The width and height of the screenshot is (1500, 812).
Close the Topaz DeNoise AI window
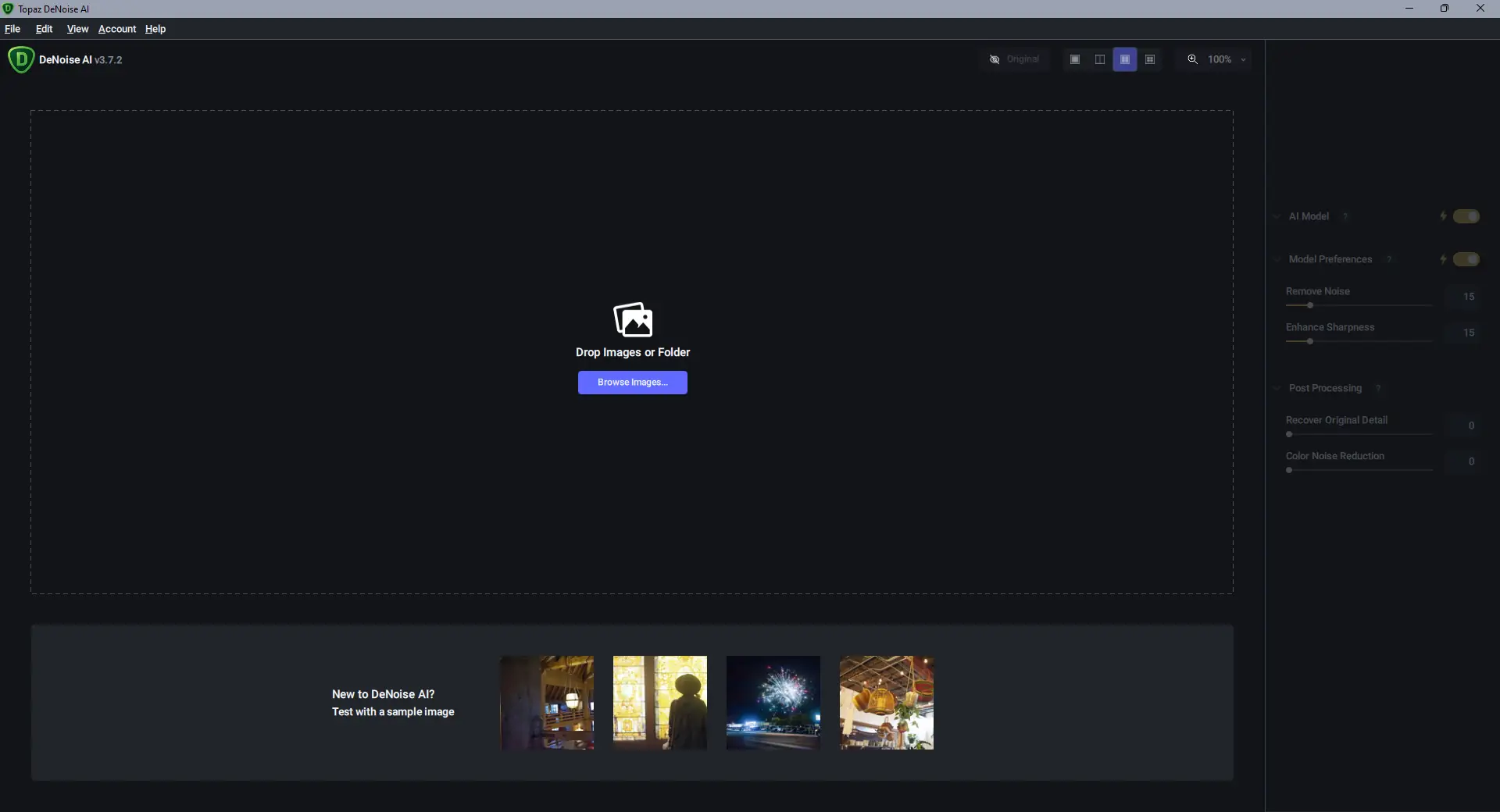1480,9
